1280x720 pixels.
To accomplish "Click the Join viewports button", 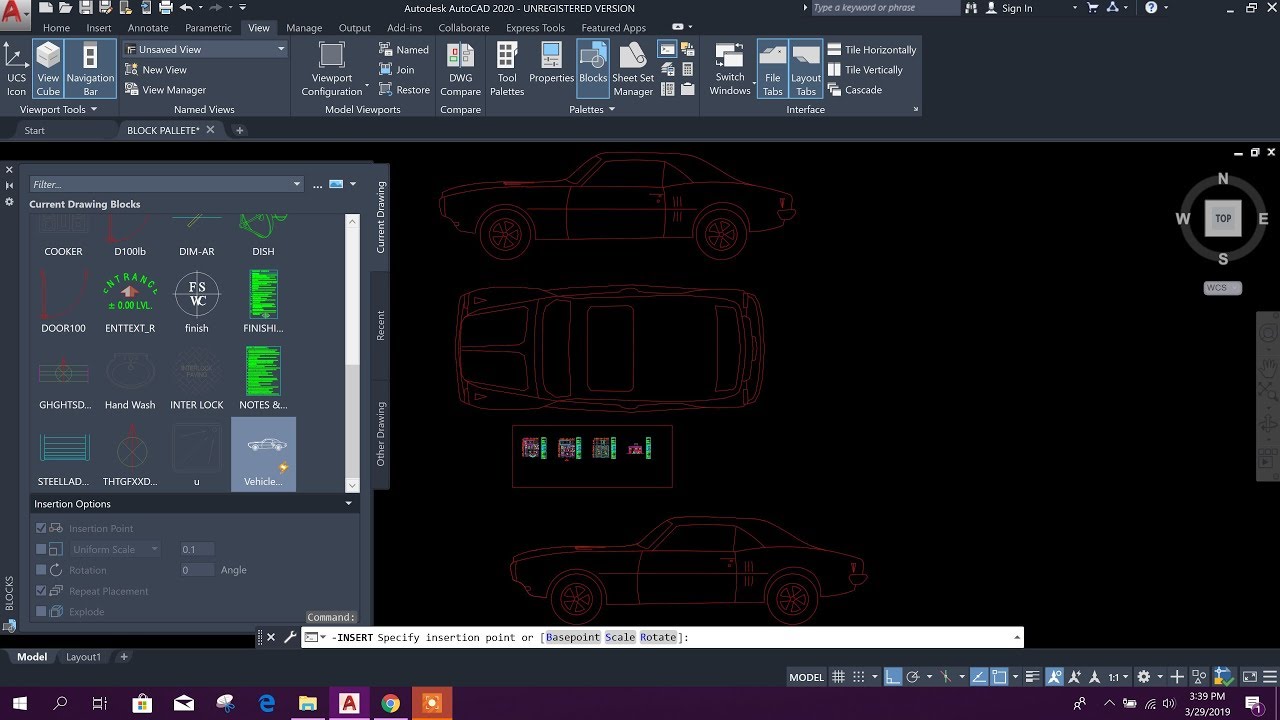I will coord(397,70).
